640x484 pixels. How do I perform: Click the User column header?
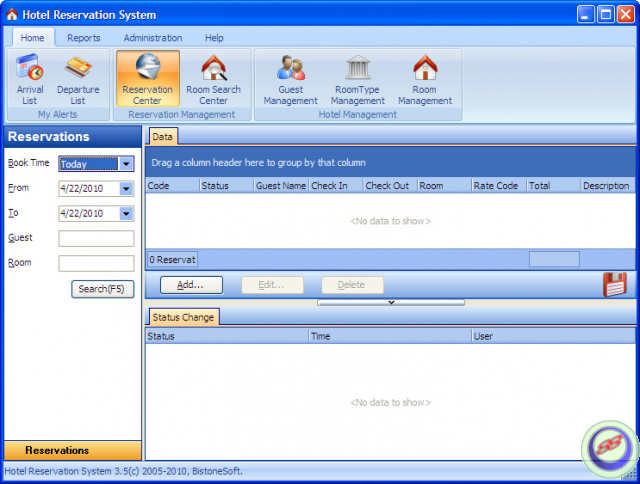tap(553, 336)
